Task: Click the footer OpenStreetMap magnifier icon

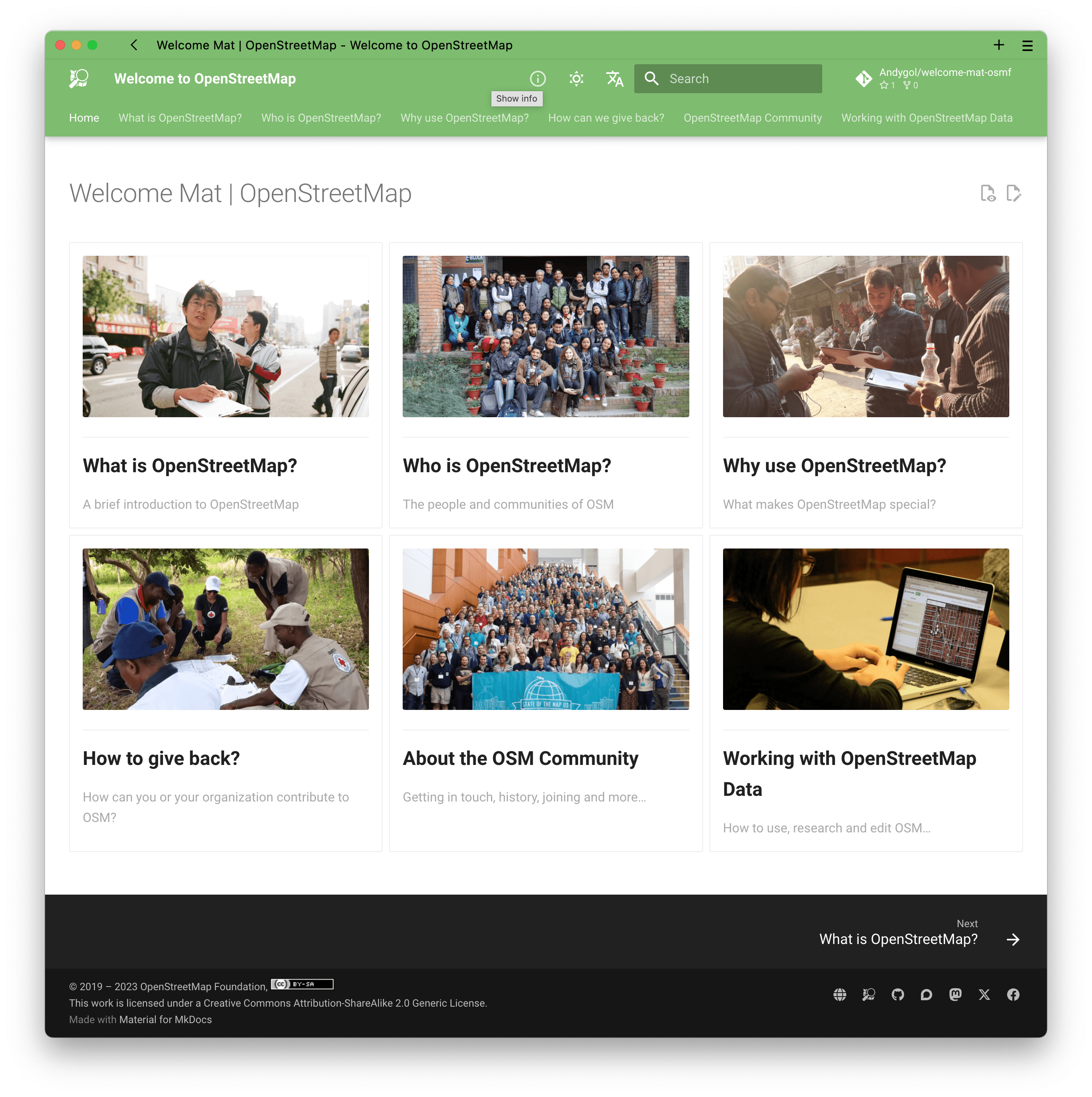Action: (868, 994)
